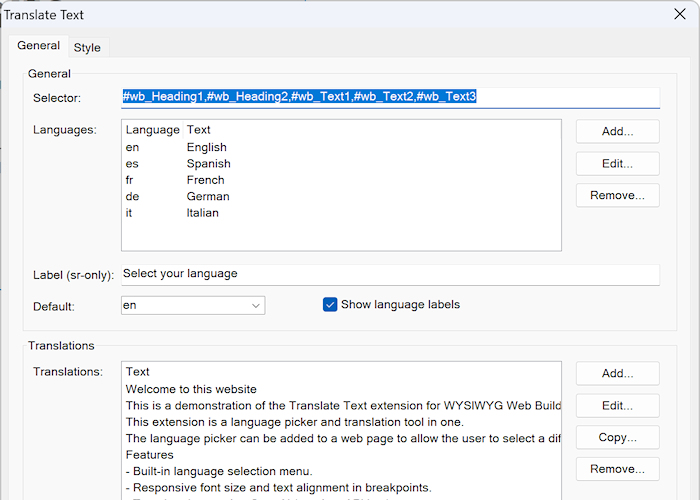Image resolution: width=700 pixels, height=500 pixels.
Task: Click Remove button beside Languages list
Action: 617,195
